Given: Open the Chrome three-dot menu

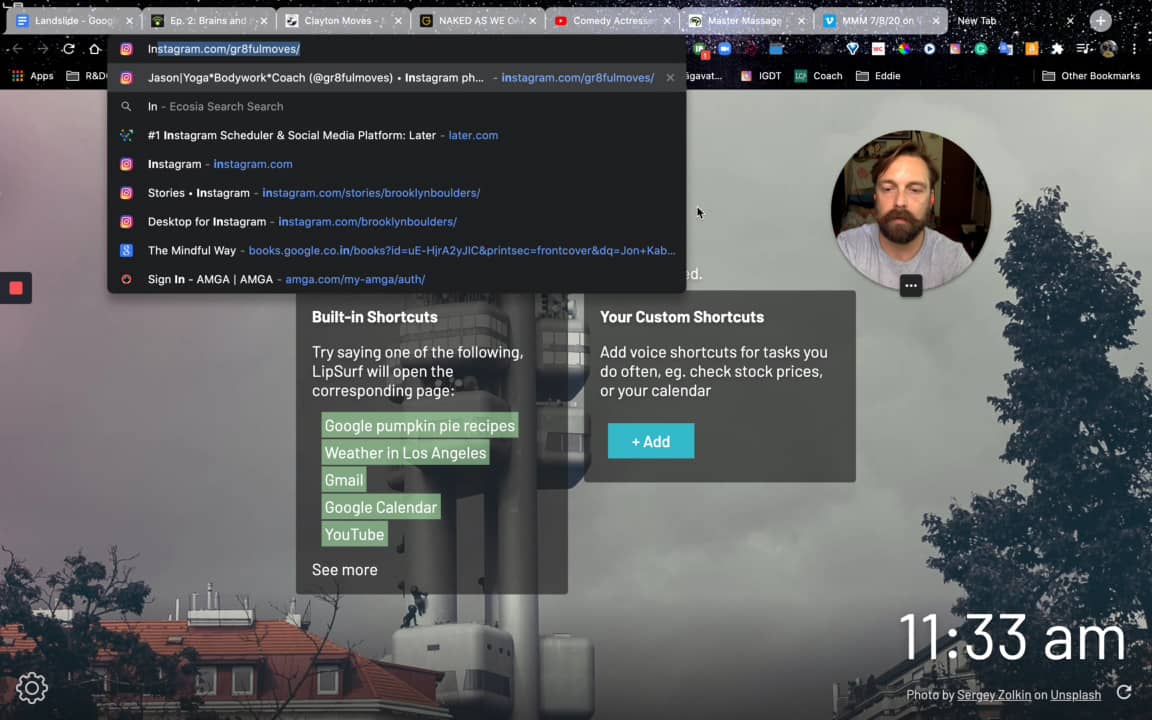Looking at the screenshot, I should [x=1134, y=48].
